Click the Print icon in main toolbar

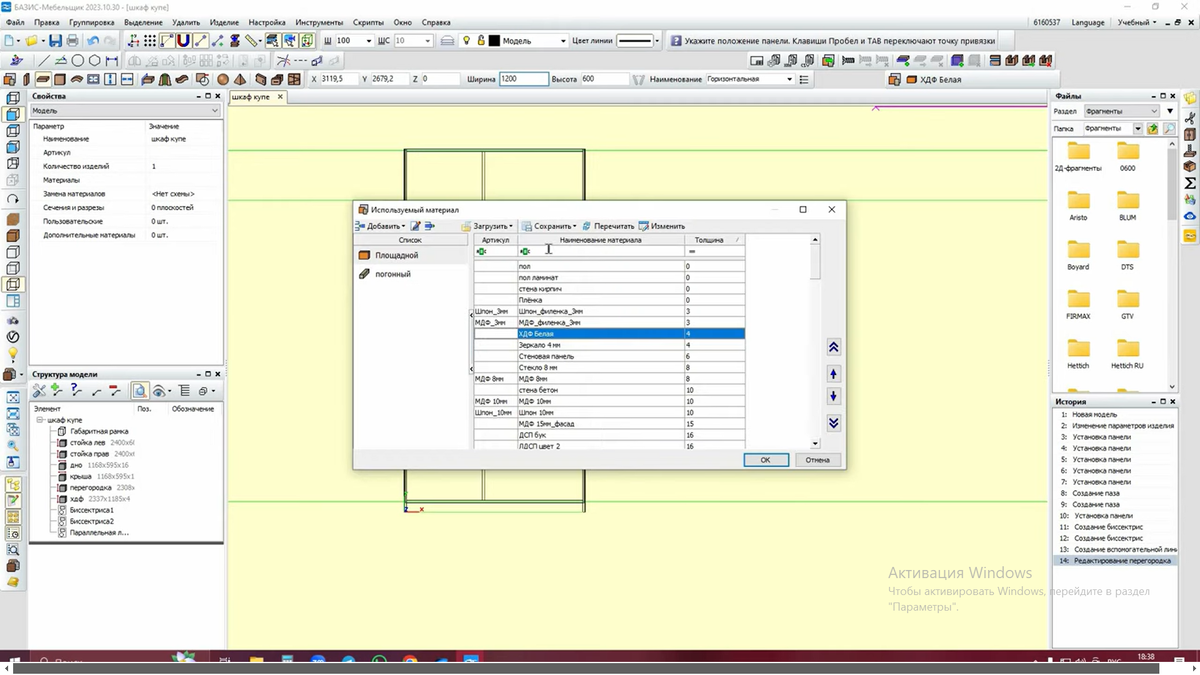click(72, 40)
